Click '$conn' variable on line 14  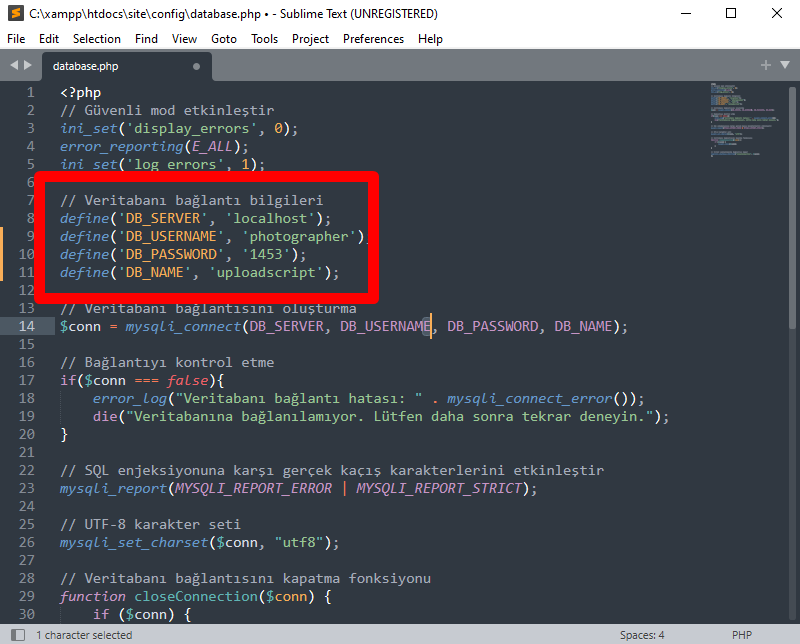(x=80, y=326)
